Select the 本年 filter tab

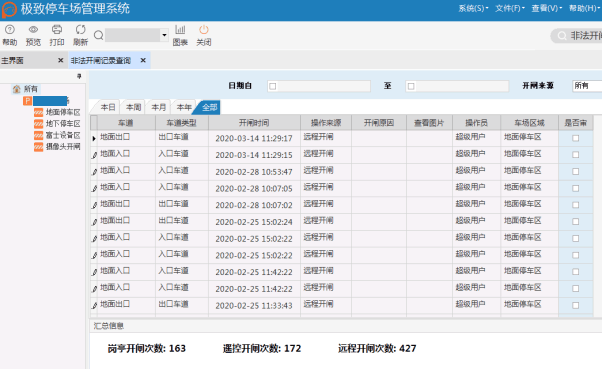click(x=184, y=108)
